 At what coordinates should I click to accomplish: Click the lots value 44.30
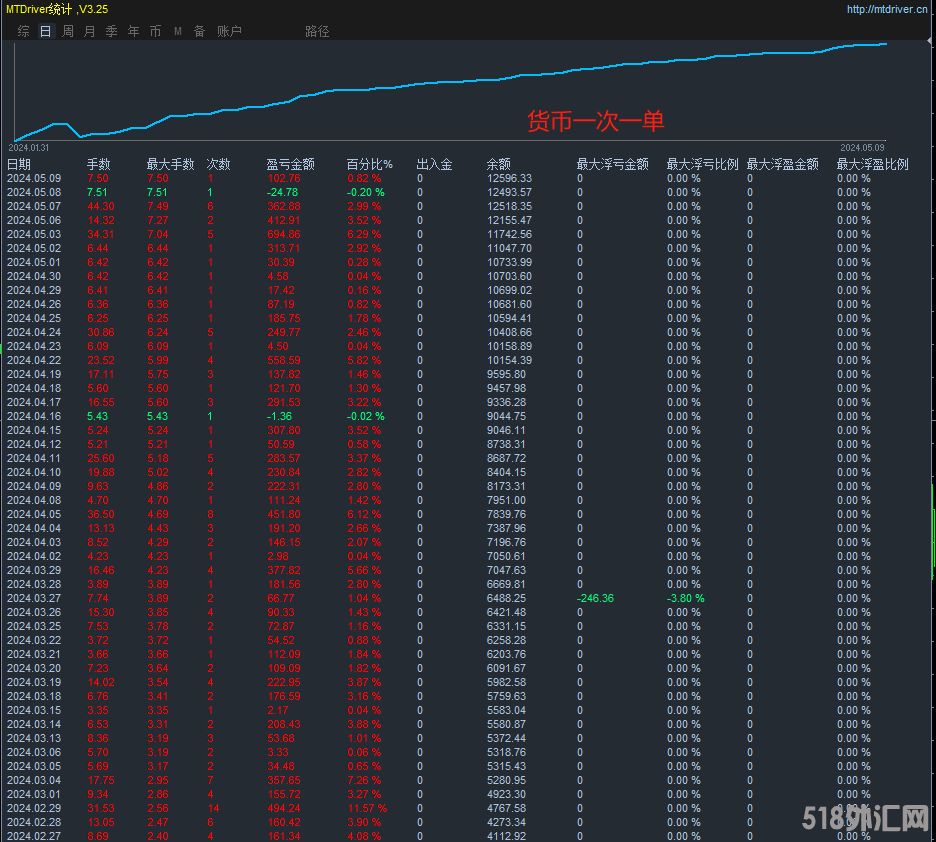pos(101,206)
